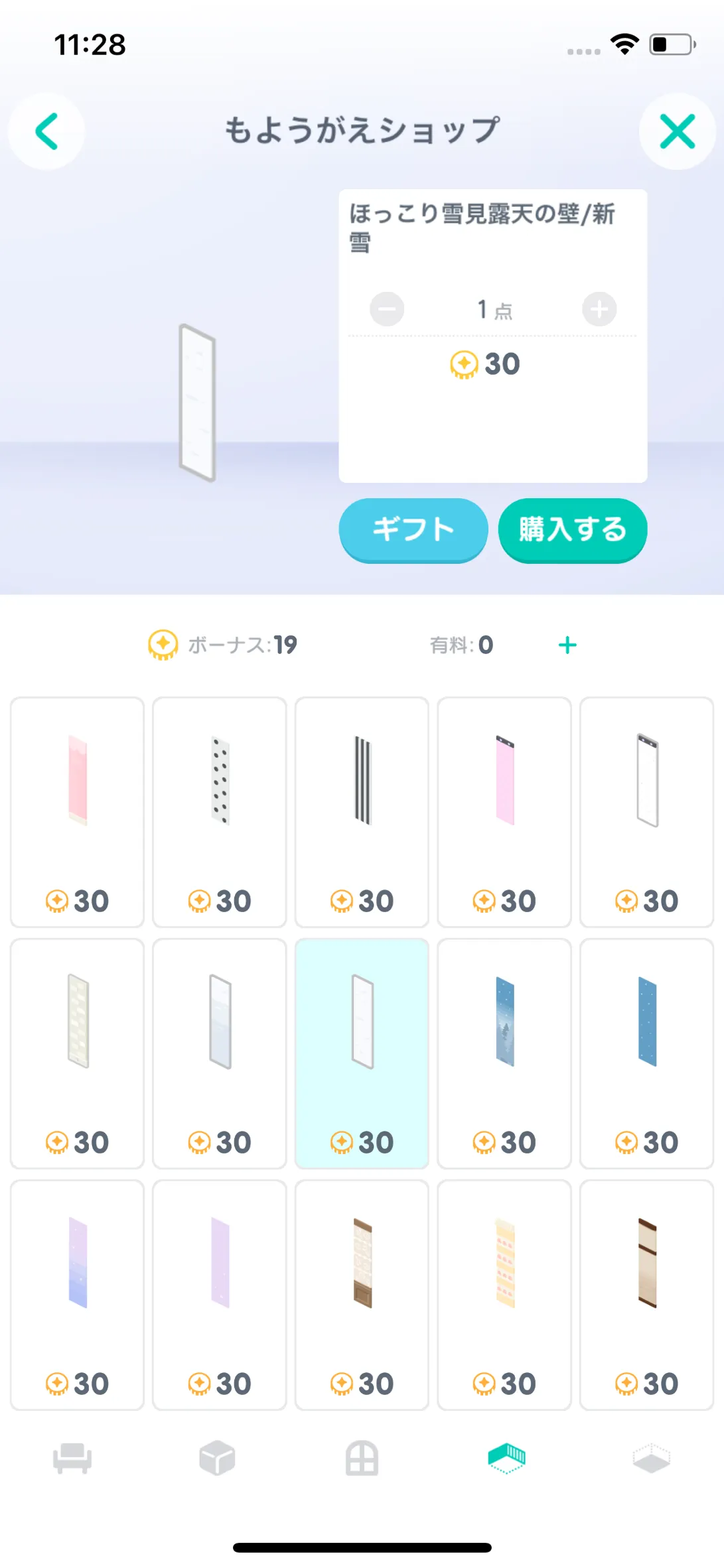724x1568 pixels.
Task: Choose the purple-blue gradient wall item
Action: click(77, 1295)
